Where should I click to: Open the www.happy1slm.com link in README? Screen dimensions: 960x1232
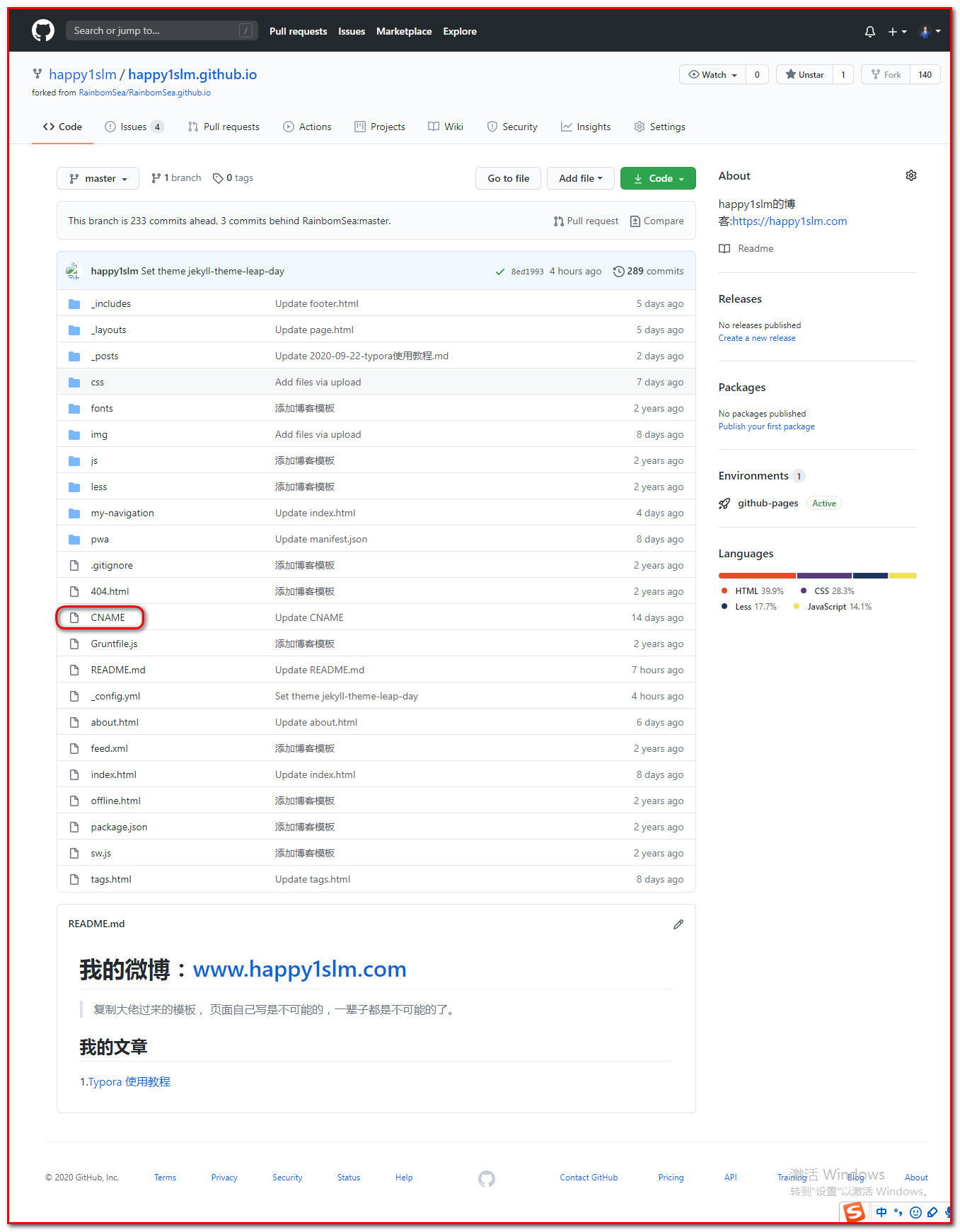(299, 969)
